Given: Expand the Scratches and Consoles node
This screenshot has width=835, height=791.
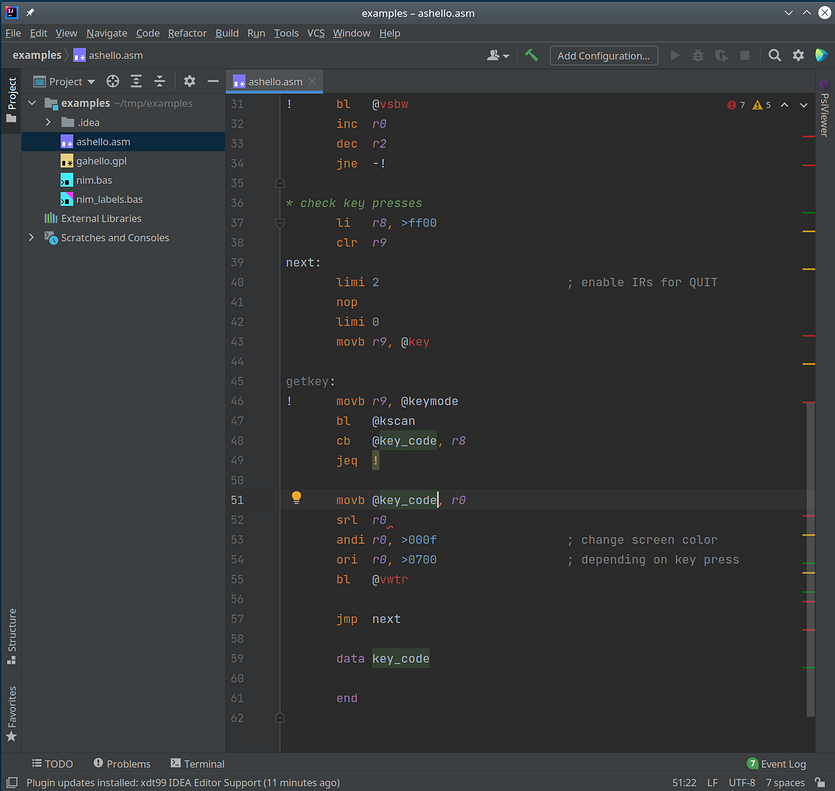Looking at the screenshot, I should click(31, 237).
